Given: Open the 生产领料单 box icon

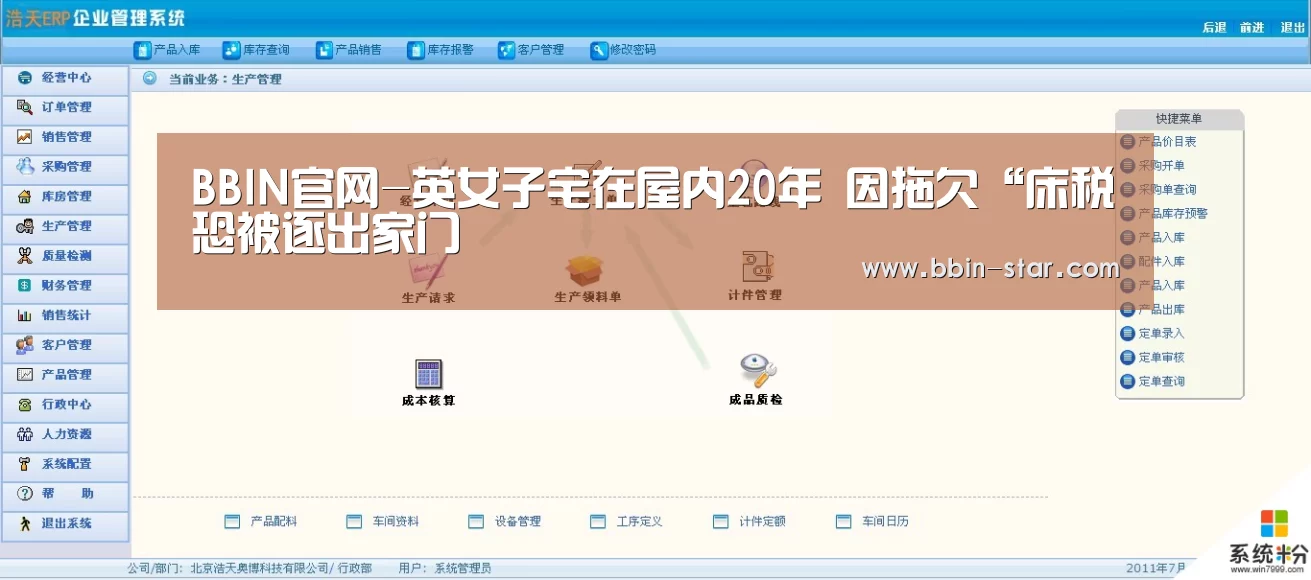Looking at the screenshot, I should (x=587, y=280).
